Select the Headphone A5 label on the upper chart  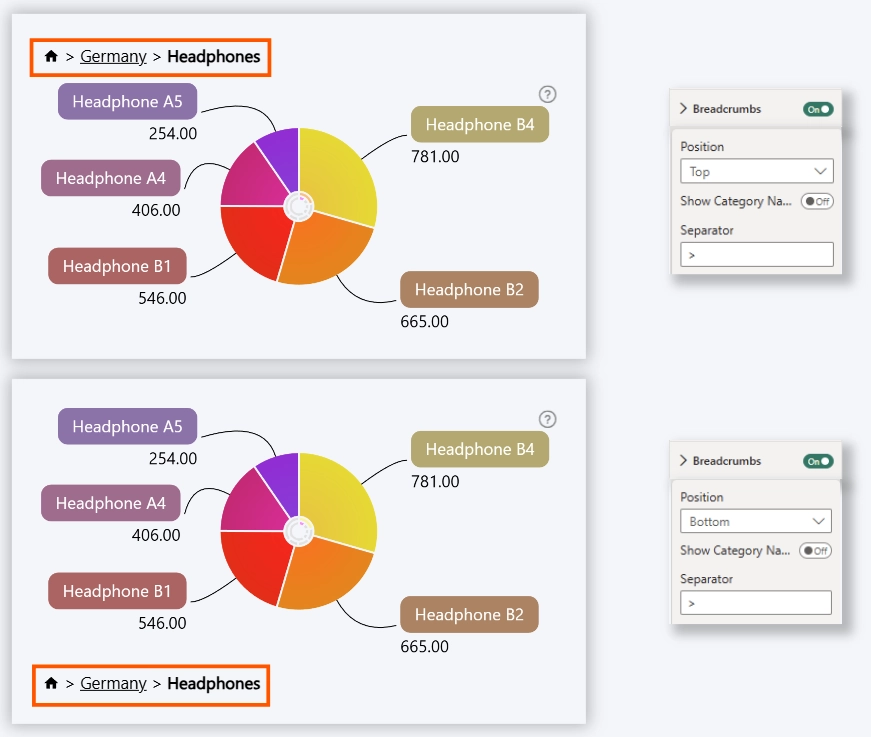coord(127,102)
